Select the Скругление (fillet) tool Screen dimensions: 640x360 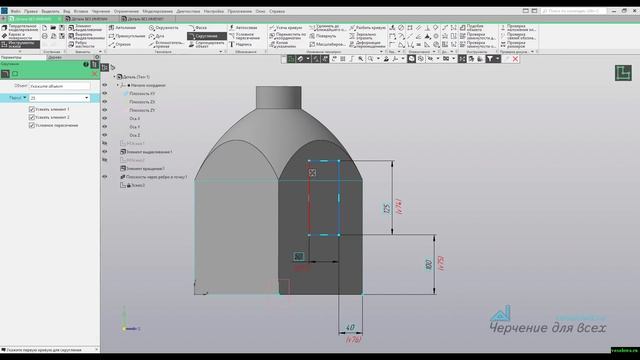click(207, 36)
